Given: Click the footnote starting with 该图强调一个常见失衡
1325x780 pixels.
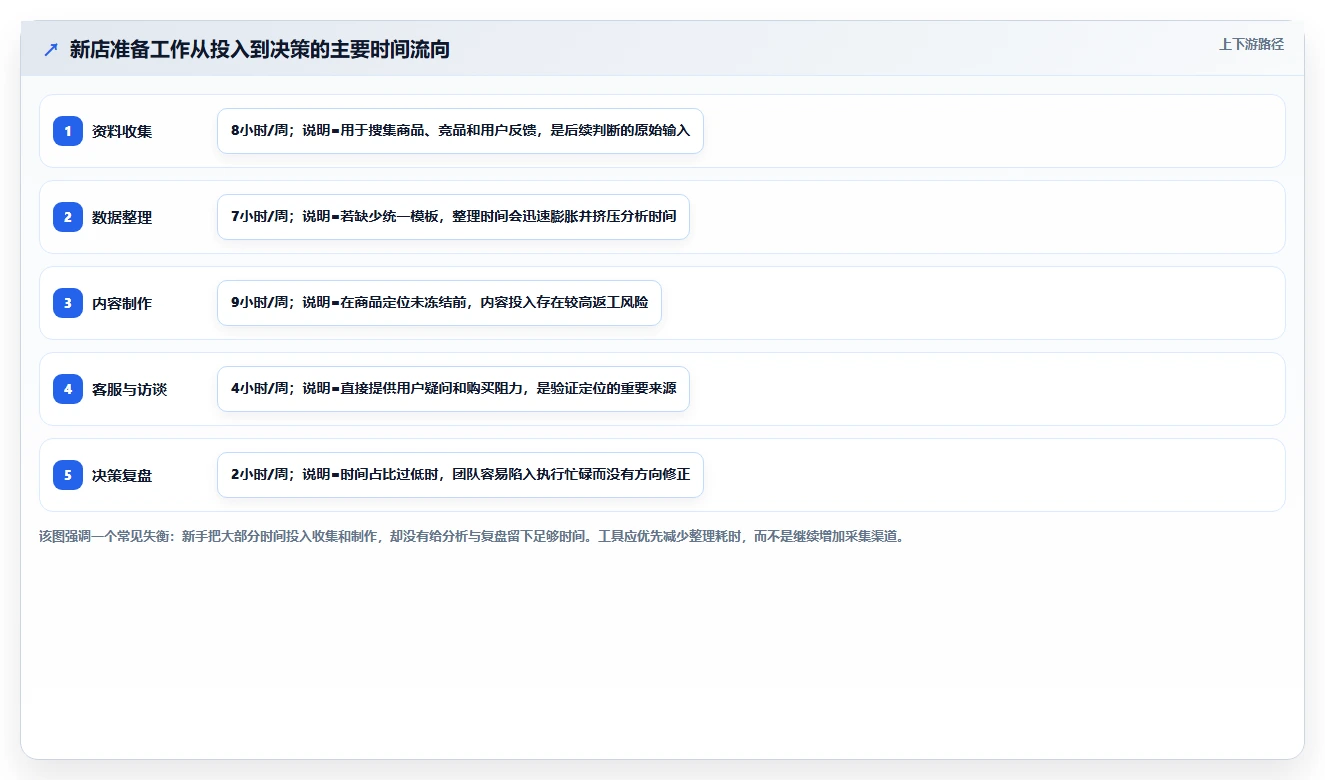Looking at the screenshot, I should coord(472,536).
